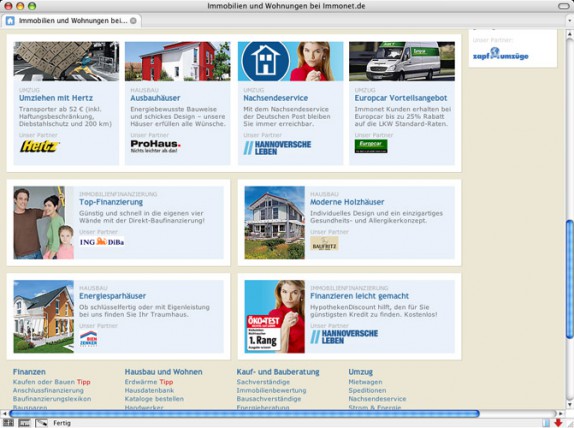
Task: Open Baufinanzierungslexikon footer link
Action: pyautogui.click(x=52, y=399)
